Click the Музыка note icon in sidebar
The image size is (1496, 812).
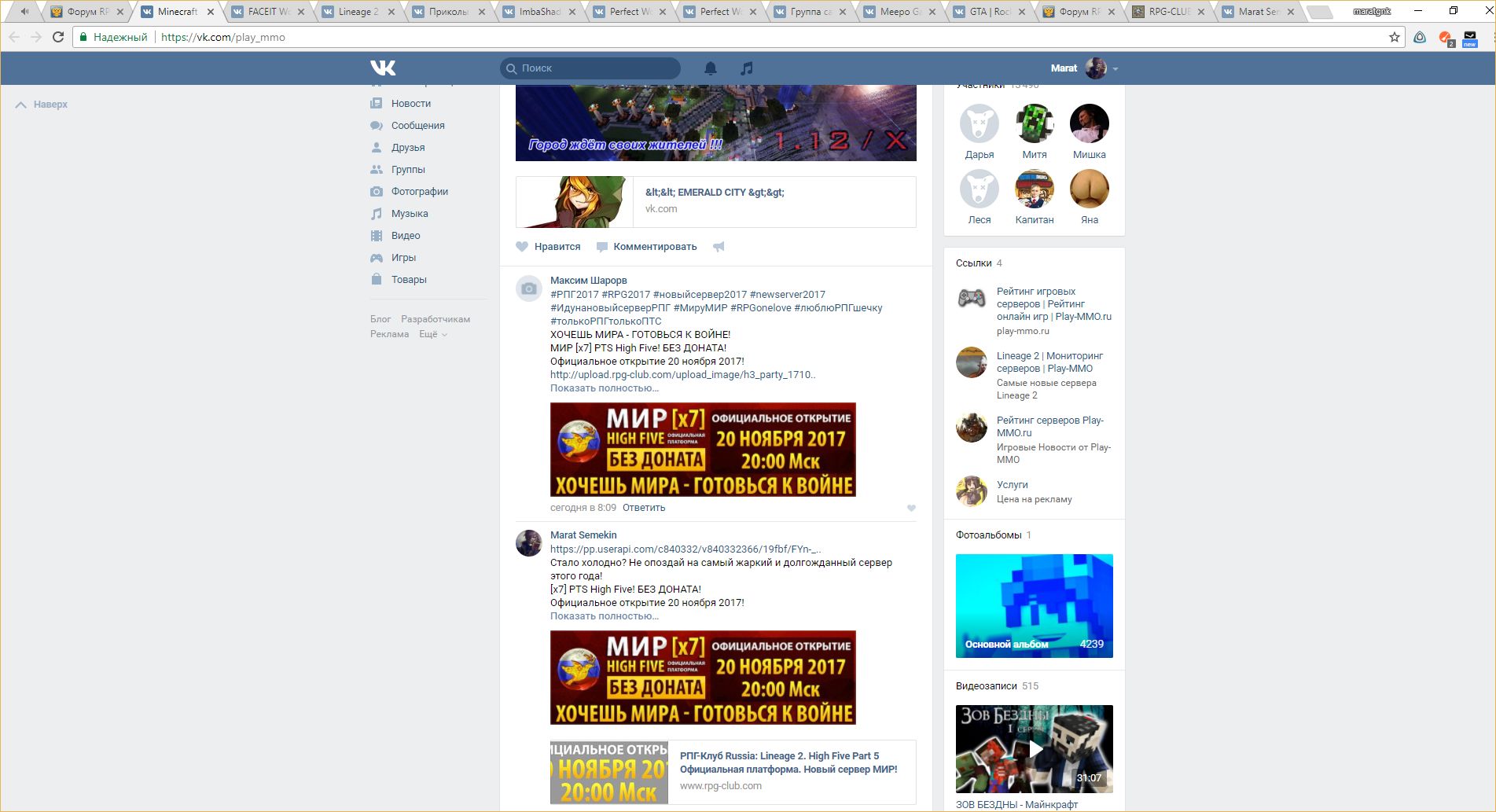click(377, 214)
